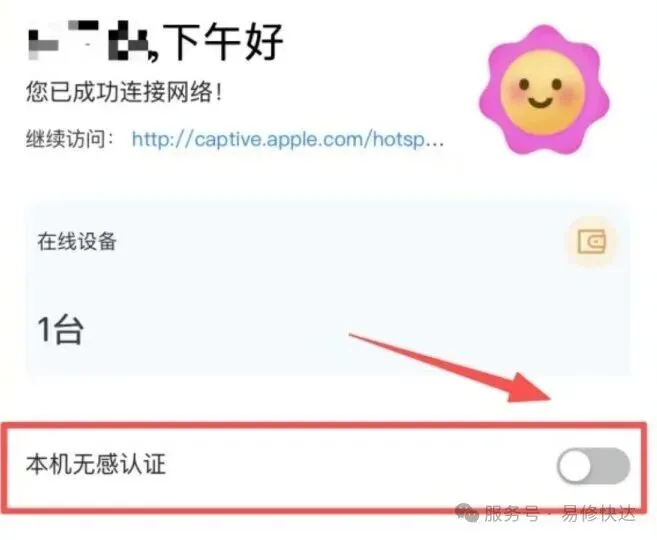
Task: Enable the 本机无感认证 switch
Action: 593,466
